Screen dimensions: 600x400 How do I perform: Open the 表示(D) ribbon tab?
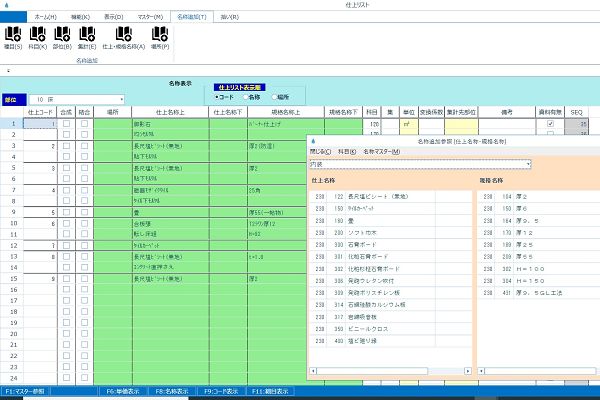114,17
